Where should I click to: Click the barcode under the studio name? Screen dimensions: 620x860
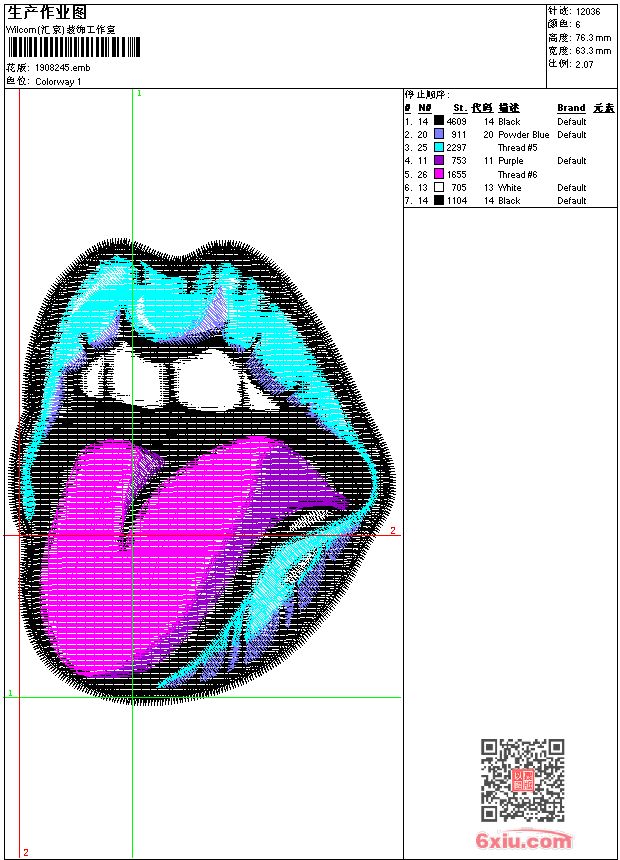74,47
